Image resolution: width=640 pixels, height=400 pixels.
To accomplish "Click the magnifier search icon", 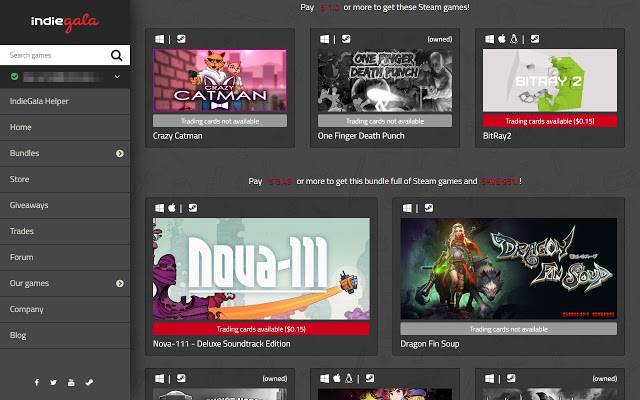I will tap(116, 55).
